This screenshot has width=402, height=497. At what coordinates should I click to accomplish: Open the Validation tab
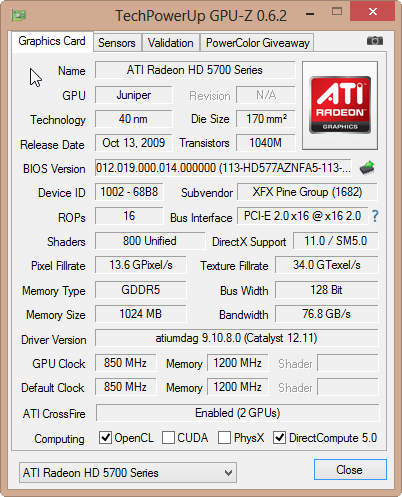pyautogui.click(x=171, y=43)
